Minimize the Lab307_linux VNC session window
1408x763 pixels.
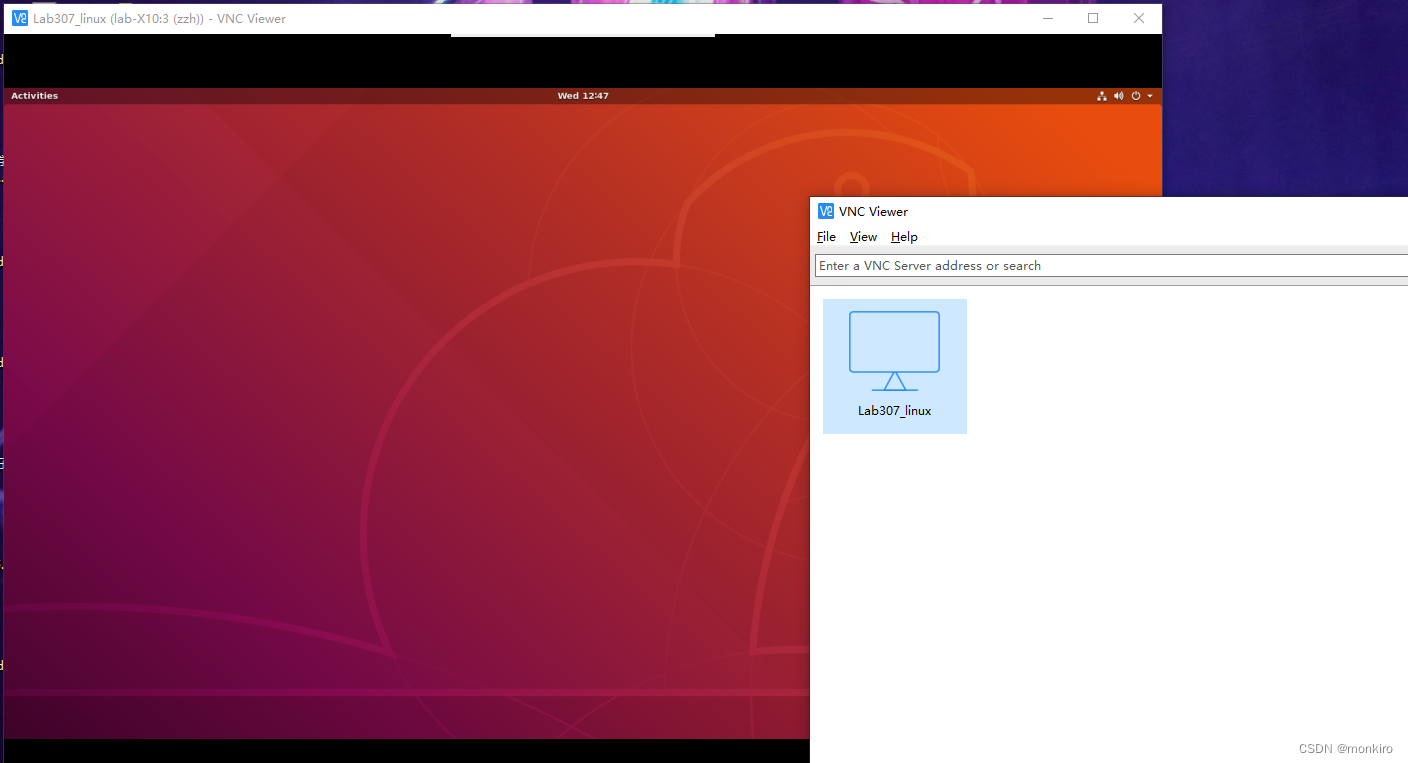coord(1048,18)
